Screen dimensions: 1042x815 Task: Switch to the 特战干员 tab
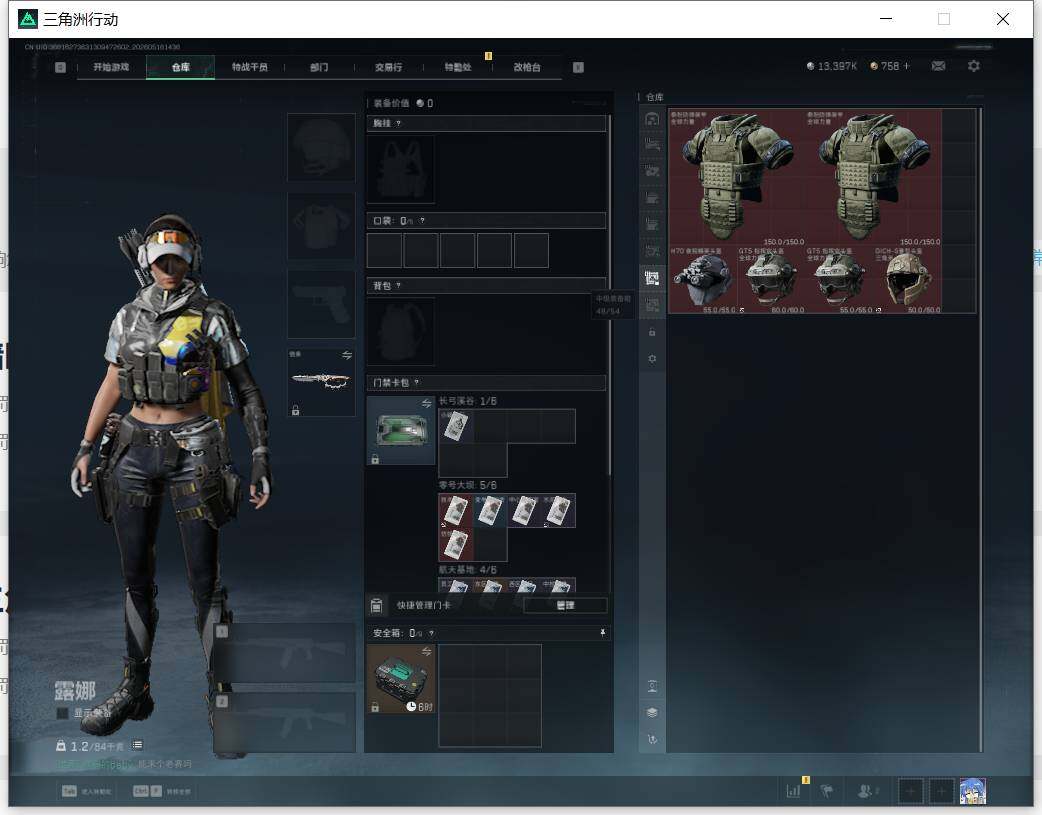[x=249, y=67]
